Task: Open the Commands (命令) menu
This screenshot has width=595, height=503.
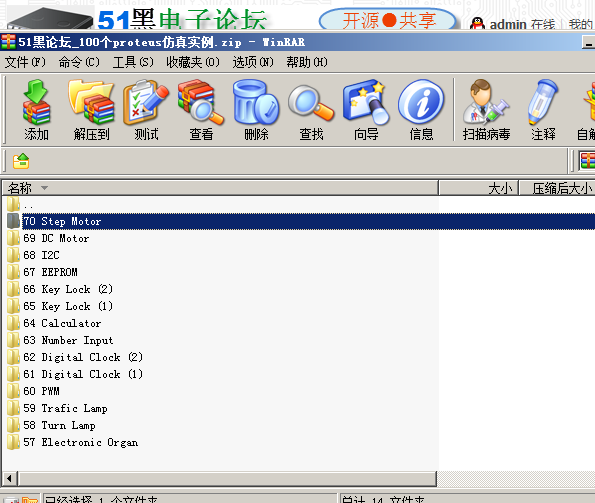Action: (x=79, y=62)
